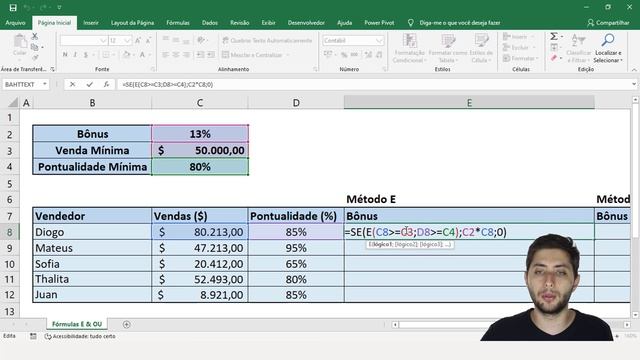Open the font size dropdown showing 12
The image size is (640, 360).
pos(127,40)
